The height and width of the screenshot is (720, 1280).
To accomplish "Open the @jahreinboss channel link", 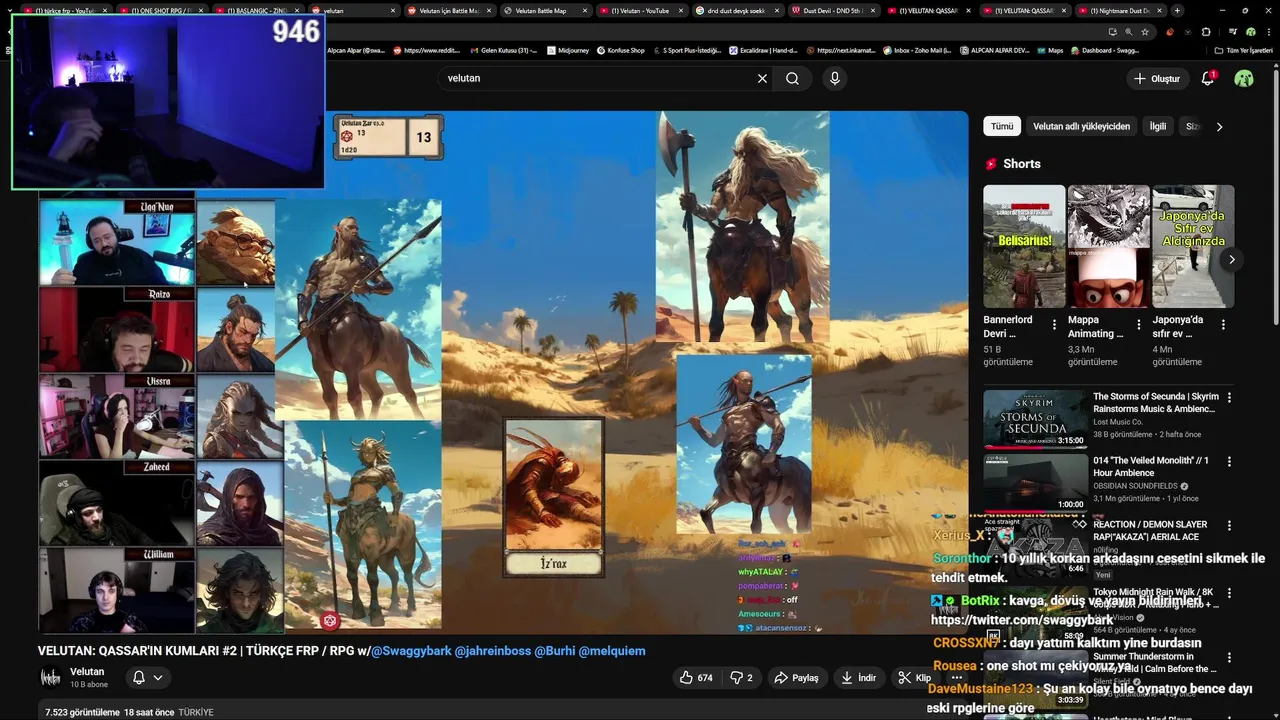I will [493, 651].
